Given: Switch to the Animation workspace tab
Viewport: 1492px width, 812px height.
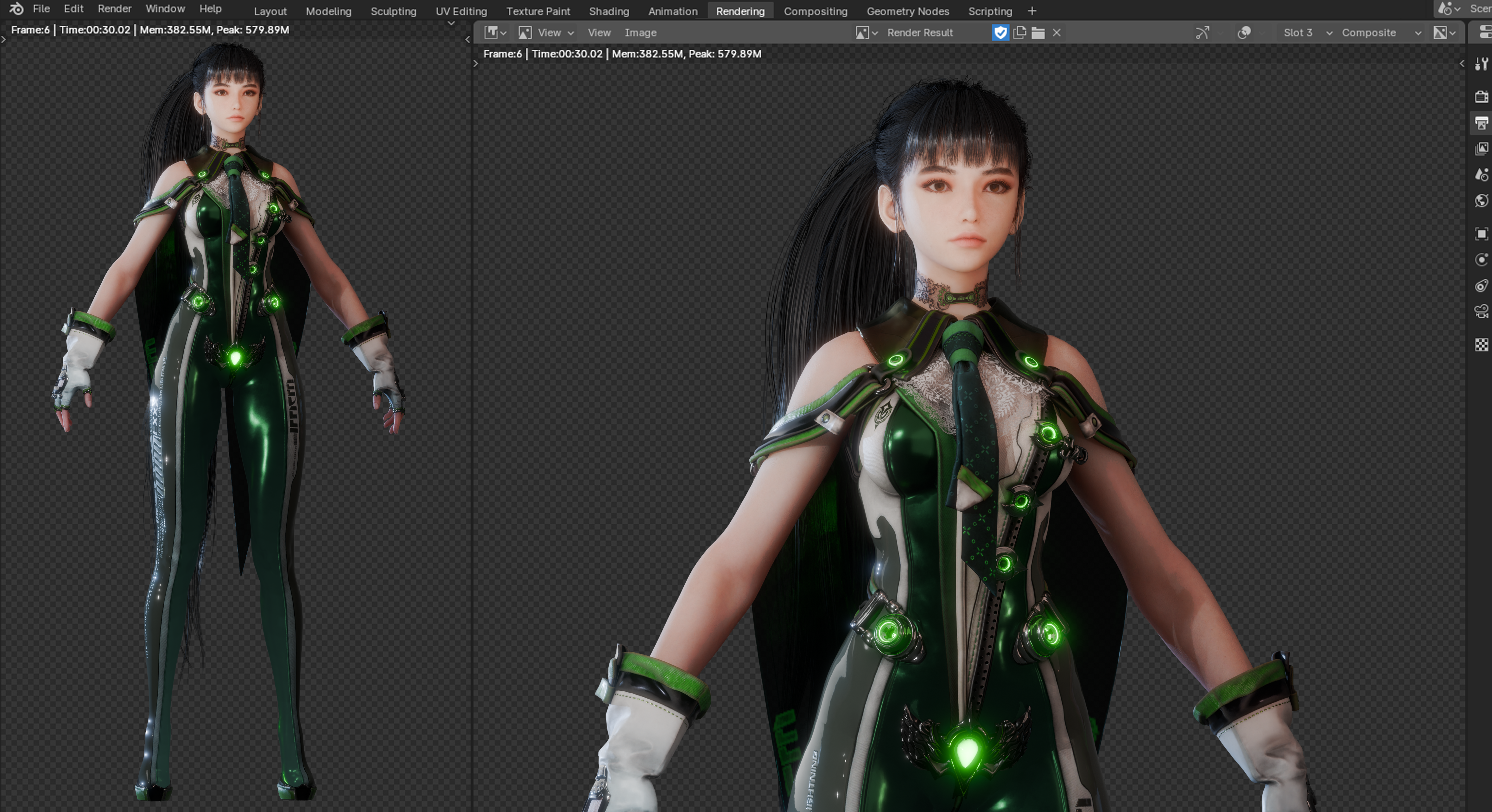Looking at the screenshot, I should [672, 11].
